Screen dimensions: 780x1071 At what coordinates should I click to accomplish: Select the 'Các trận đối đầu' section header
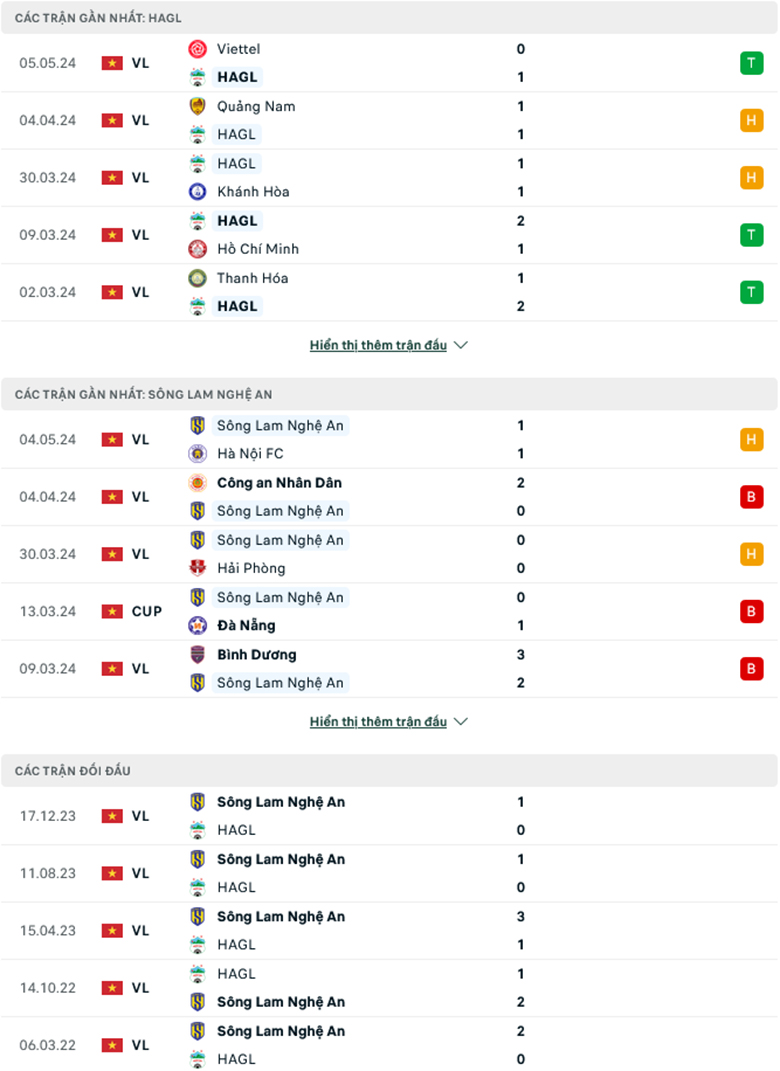point(73,771)
